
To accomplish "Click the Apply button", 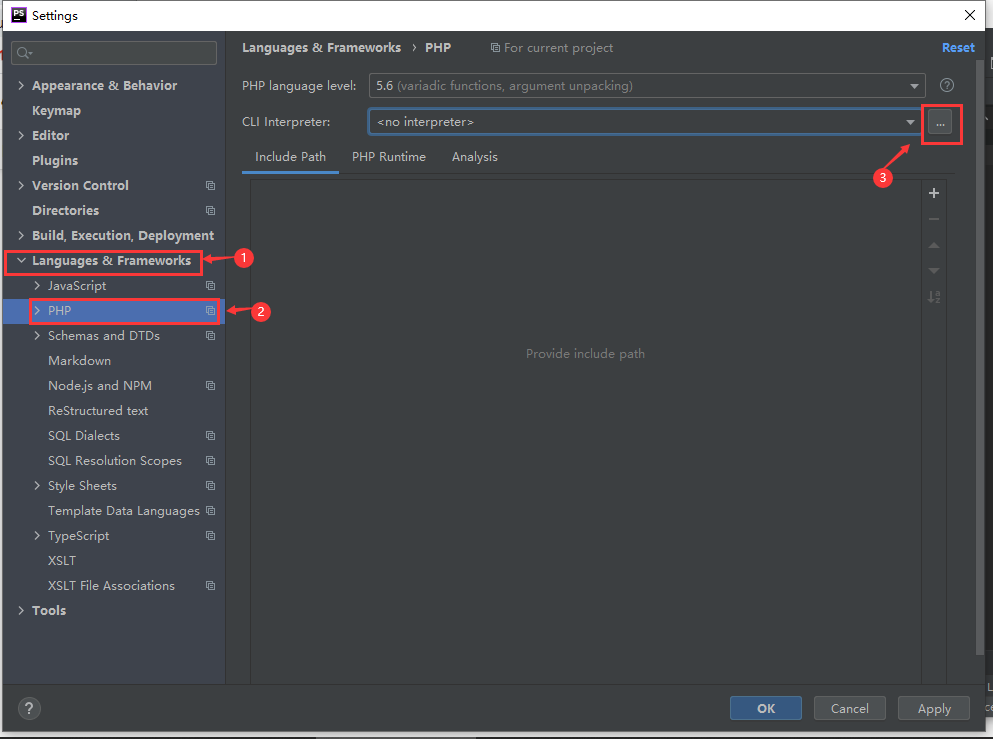I will tap(934, 709).
